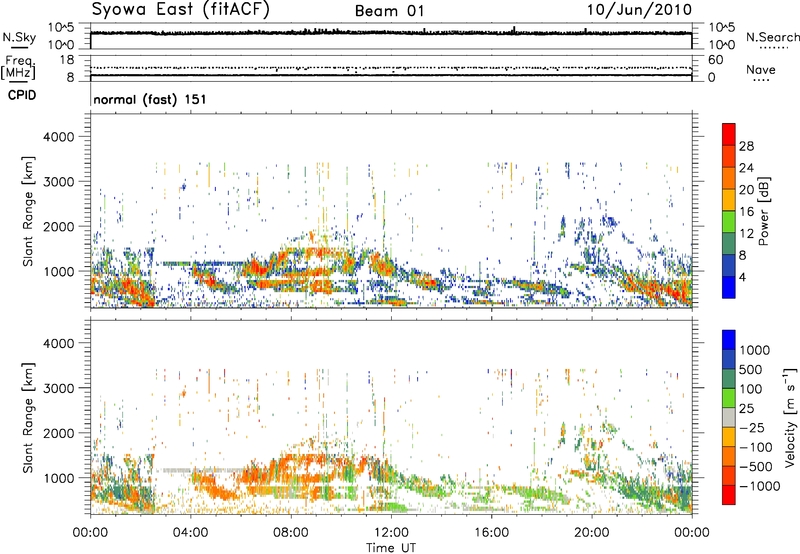Click the '16:00' time axis tick label
The width and height of the screenshot is (800, 554).
coord(491,533)
